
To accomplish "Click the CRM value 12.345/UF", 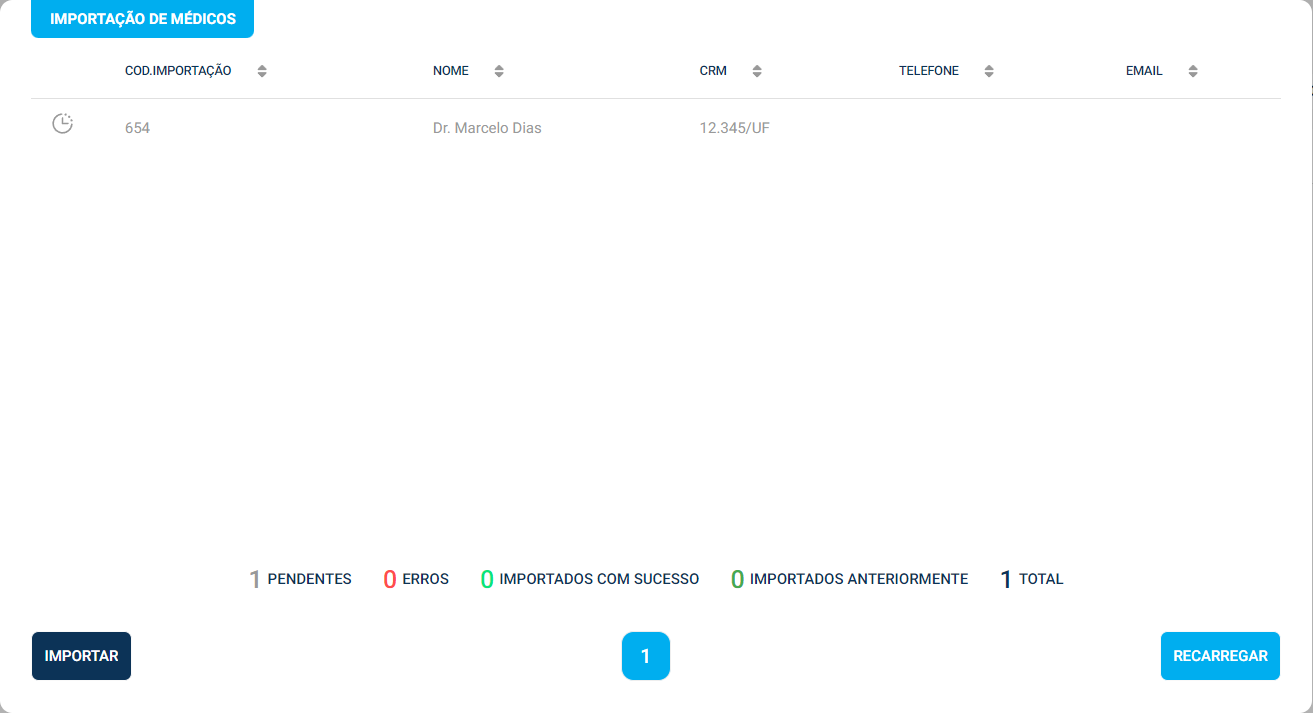I will (734, 128).
